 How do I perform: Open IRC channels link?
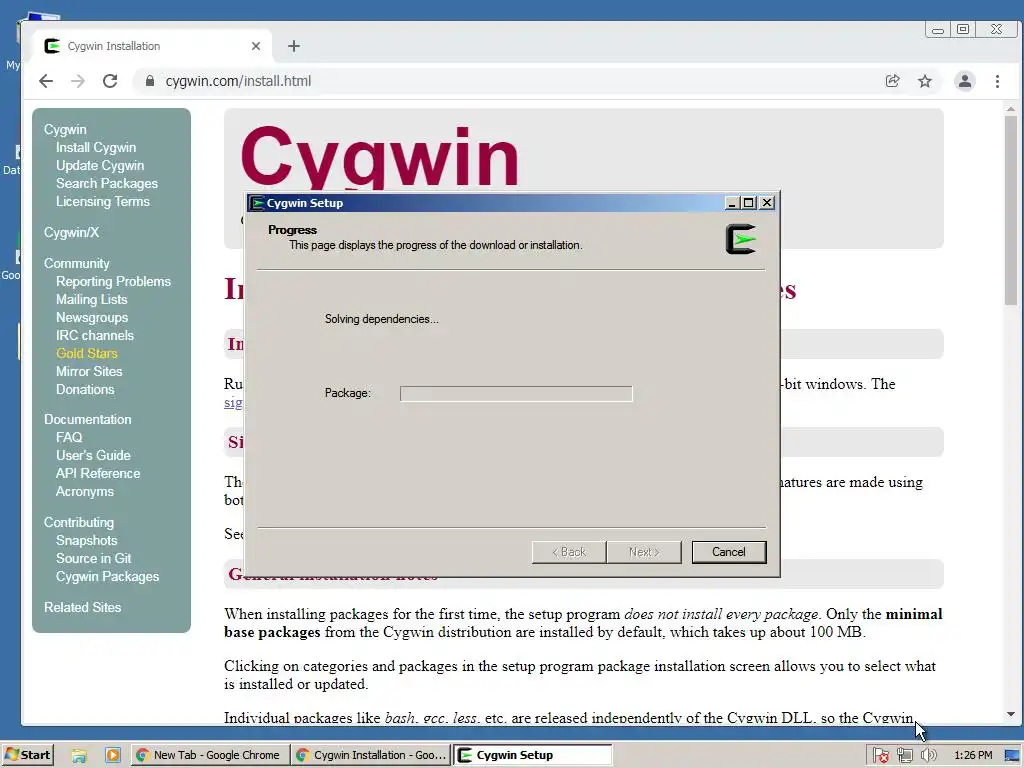point(95,335)
